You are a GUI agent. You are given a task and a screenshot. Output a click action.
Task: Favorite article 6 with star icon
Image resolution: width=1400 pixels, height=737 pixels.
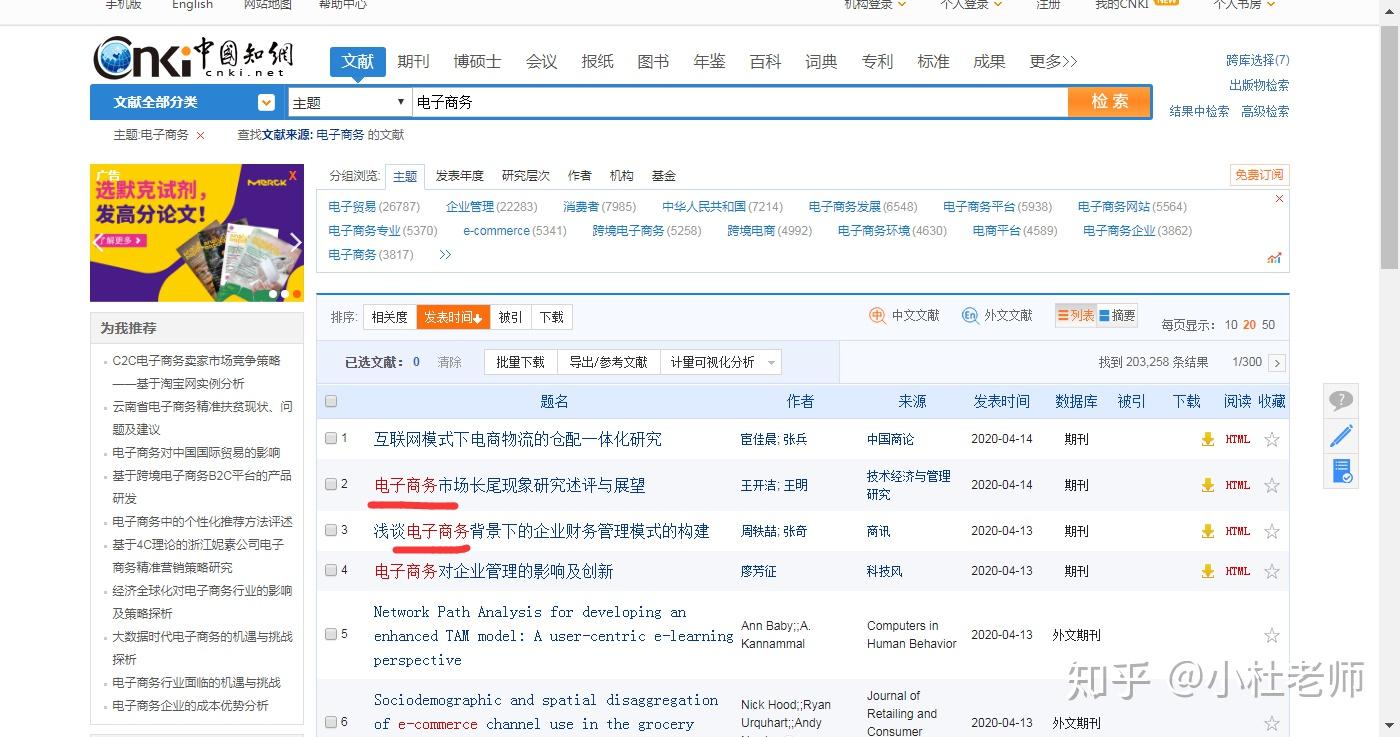point(1272,723)
